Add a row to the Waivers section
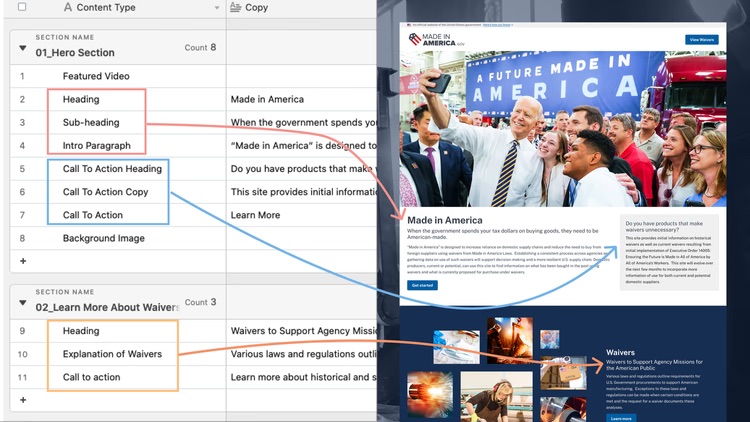 (x=22, y=400)
